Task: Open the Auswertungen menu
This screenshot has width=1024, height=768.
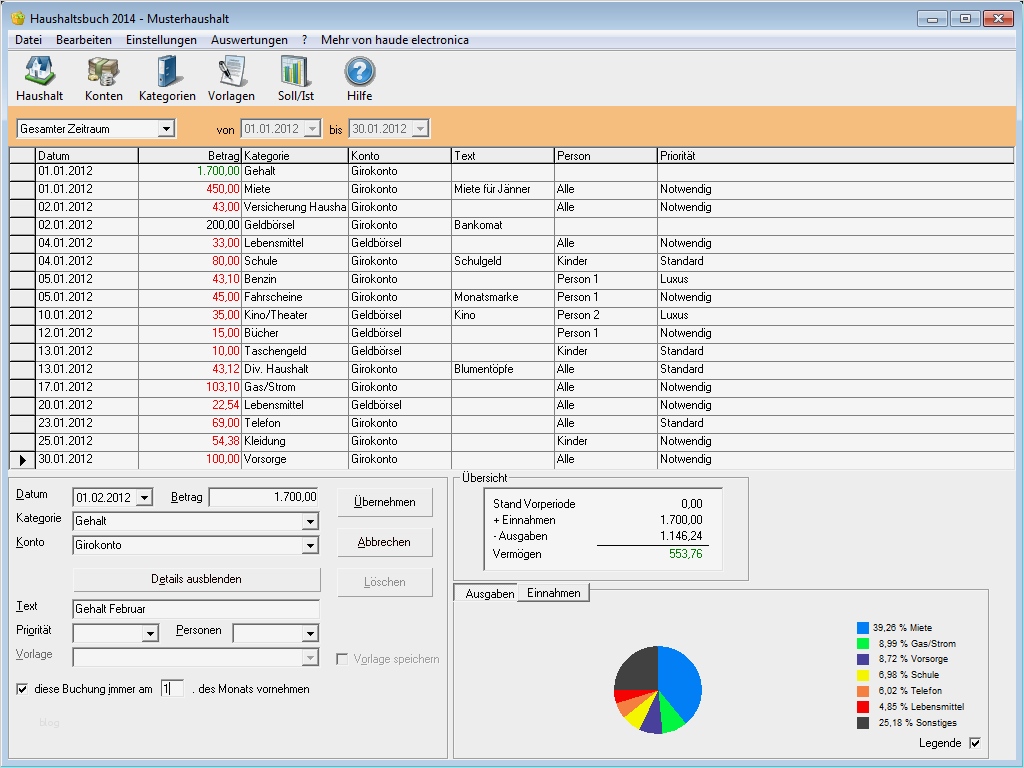Action: coord(248,39)
